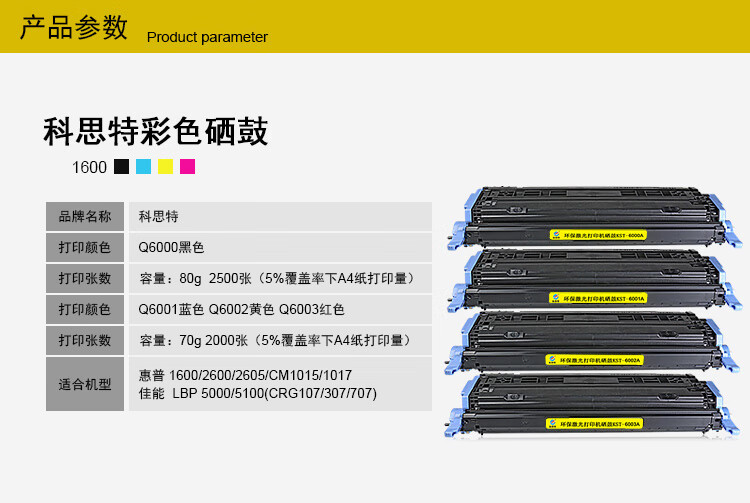The image size is (750, 503).
Task: Select the 80g 2500张 capacity row
Action: pos(280,278)
